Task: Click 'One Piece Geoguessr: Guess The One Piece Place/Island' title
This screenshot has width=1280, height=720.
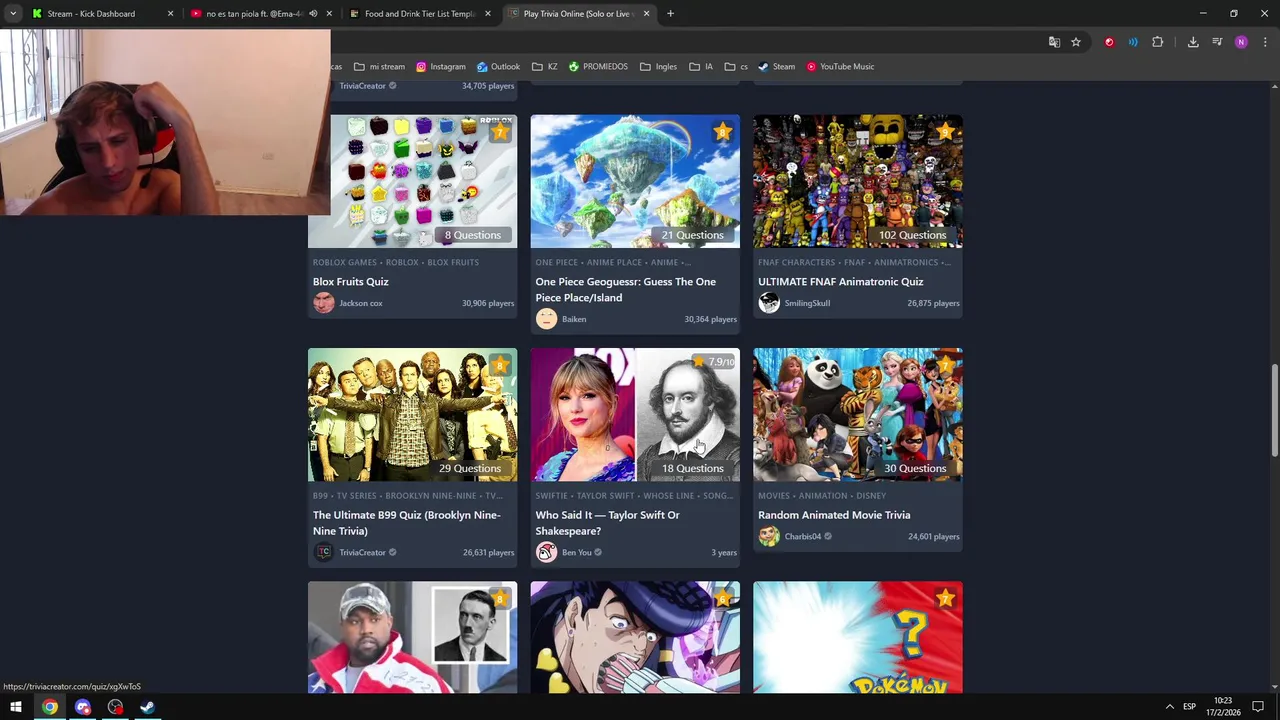Action: [x=625, y=290]
